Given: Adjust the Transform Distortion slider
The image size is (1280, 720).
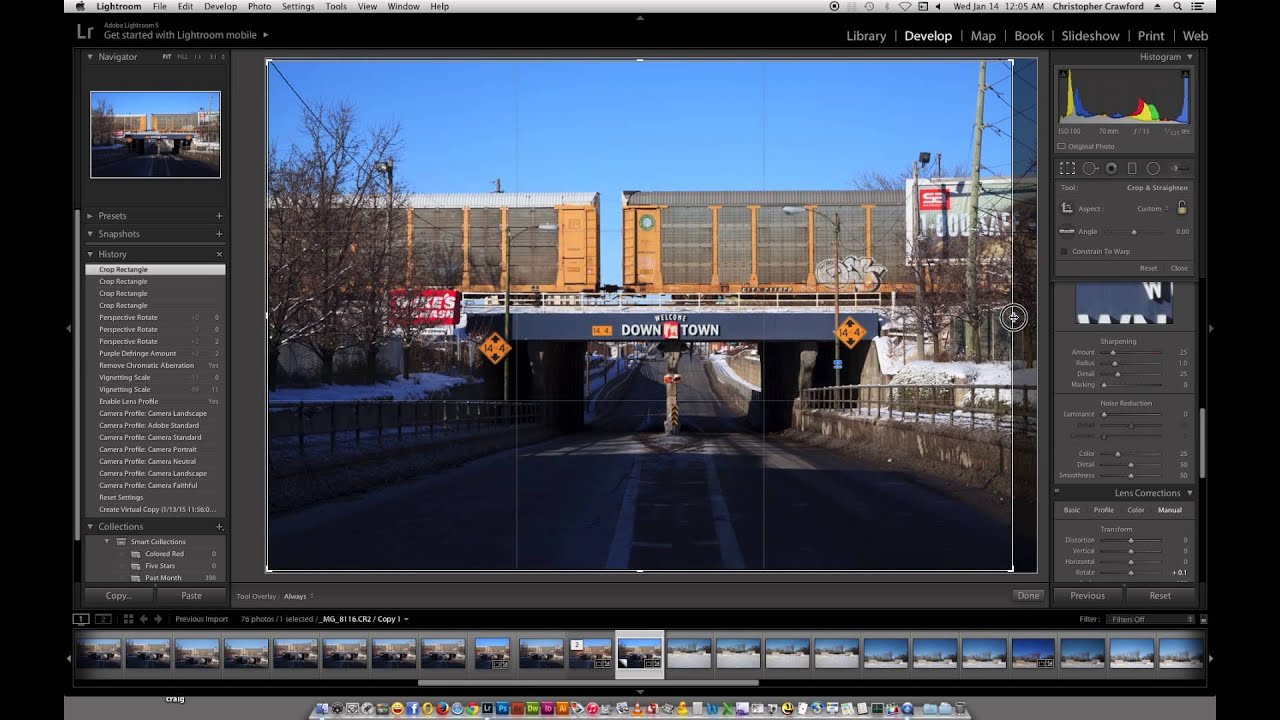Looking at the screenshot, I should 1132,540.
